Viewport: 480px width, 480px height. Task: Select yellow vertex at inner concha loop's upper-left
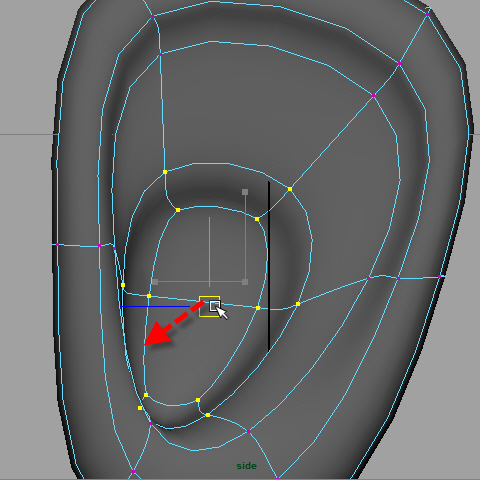click(x=178, y=210)
